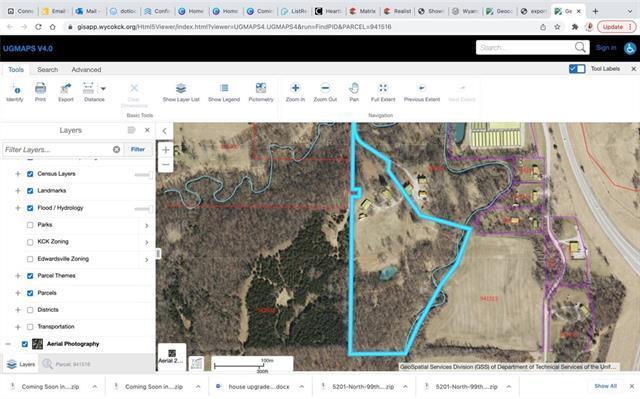Open the accessibility icon in header
Viewport: 640px width, 399px height.
630,48
